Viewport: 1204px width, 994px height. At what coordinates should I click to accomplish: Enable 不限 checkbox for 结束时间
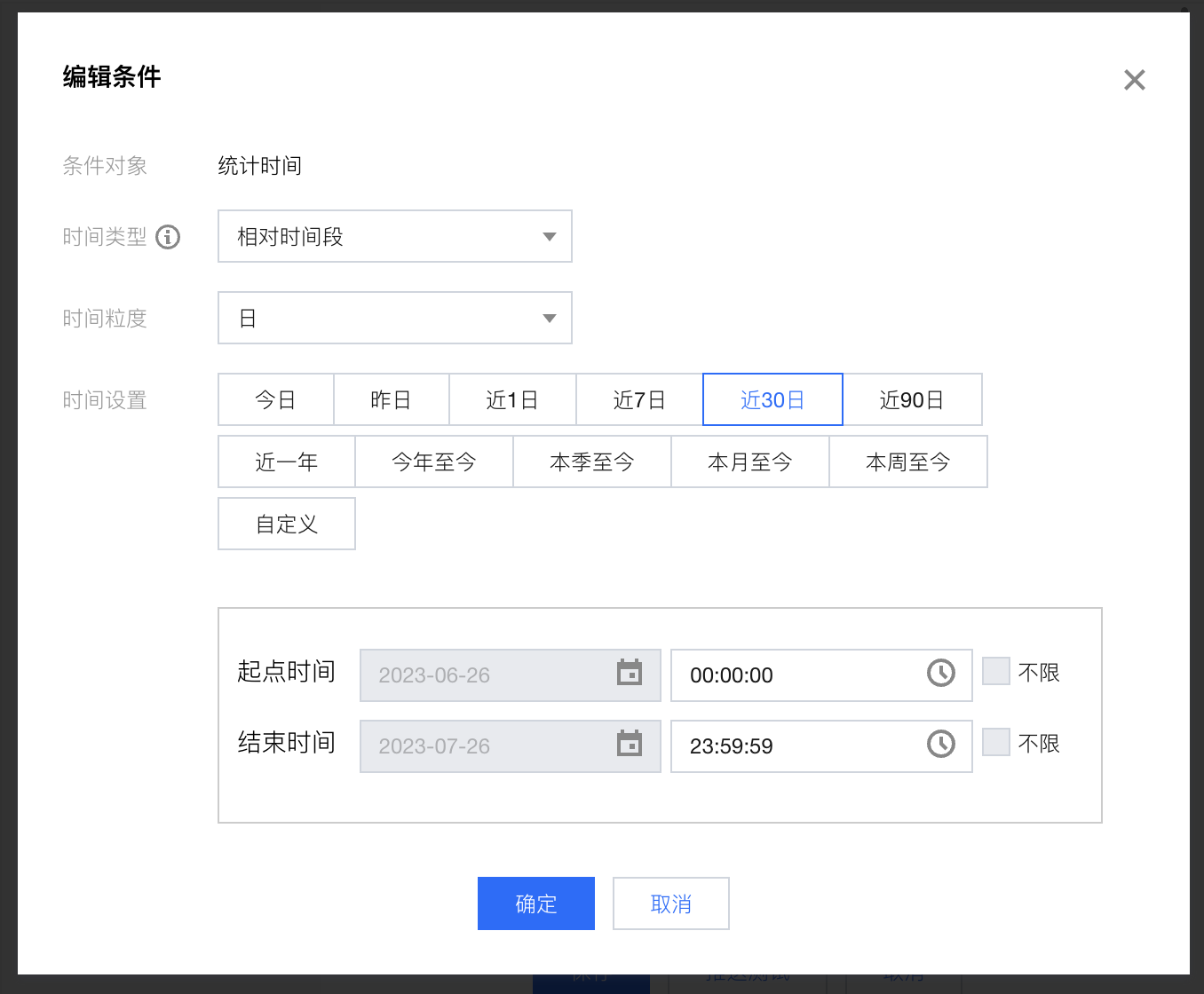[x=996, y=743]
